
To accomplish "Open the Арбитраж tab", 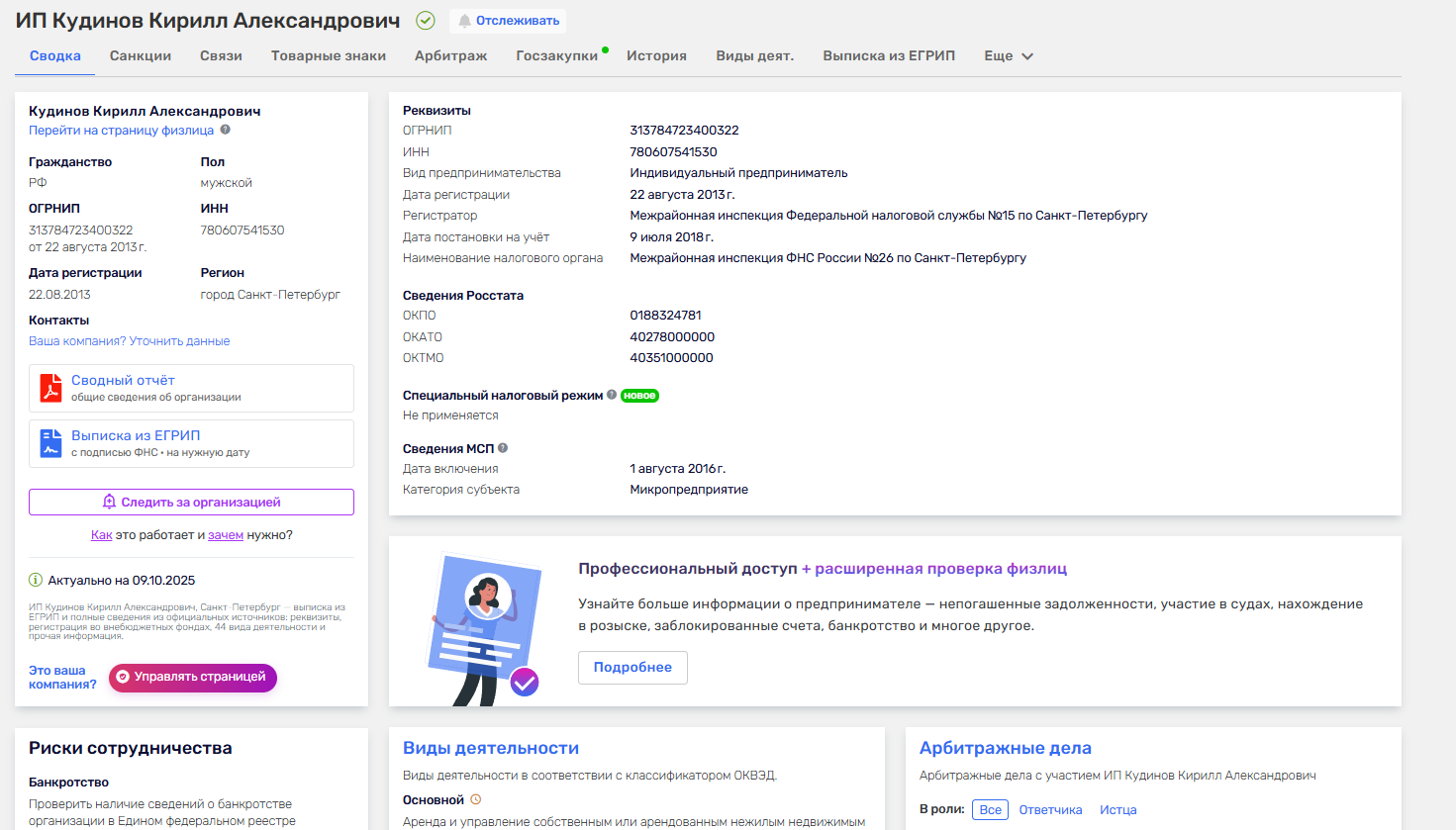I will tap(450, 56).
